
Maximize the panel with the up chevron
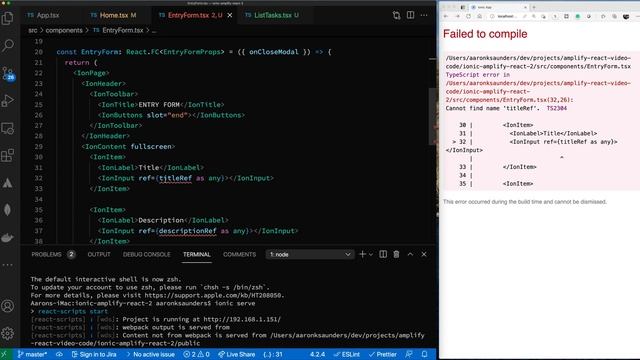point(410,254)
